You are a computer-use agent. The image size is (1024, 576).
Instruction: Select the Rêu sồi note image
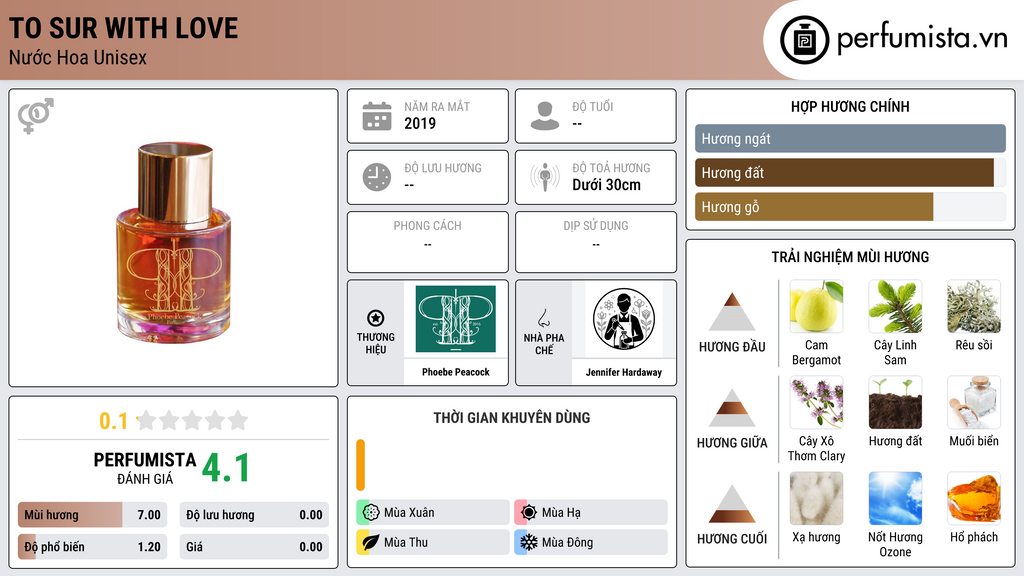[974, 306]
